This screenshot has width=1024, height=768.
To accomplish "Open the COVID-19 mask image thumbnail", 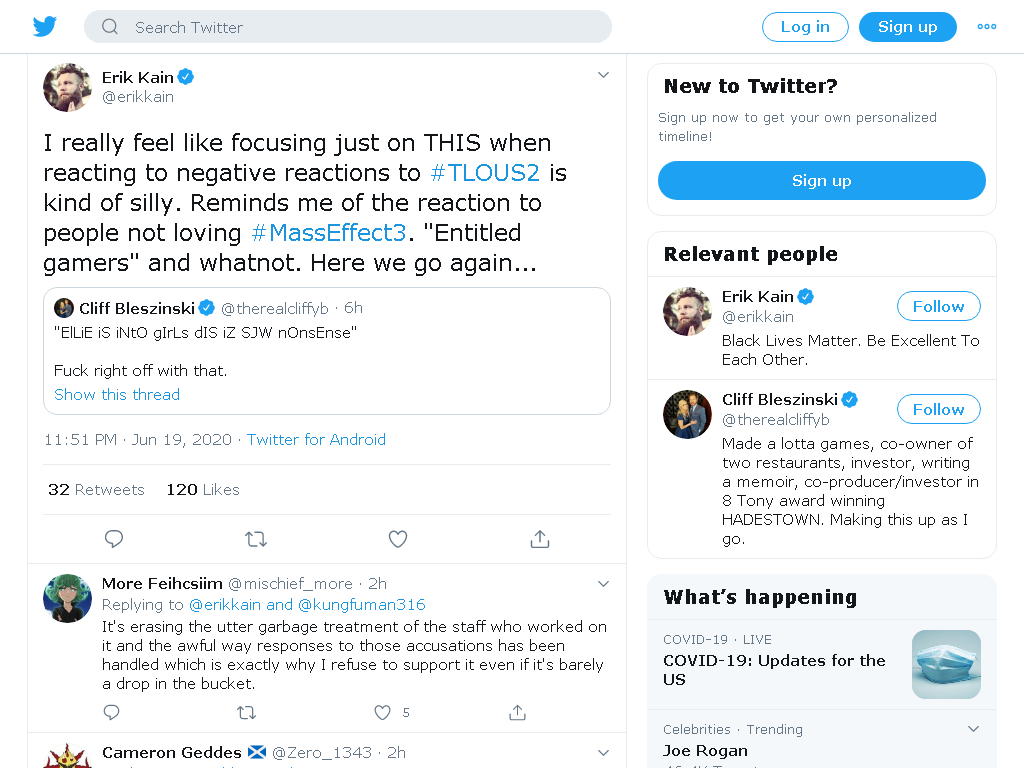I will pyautogui.click(x=946, y=664).
